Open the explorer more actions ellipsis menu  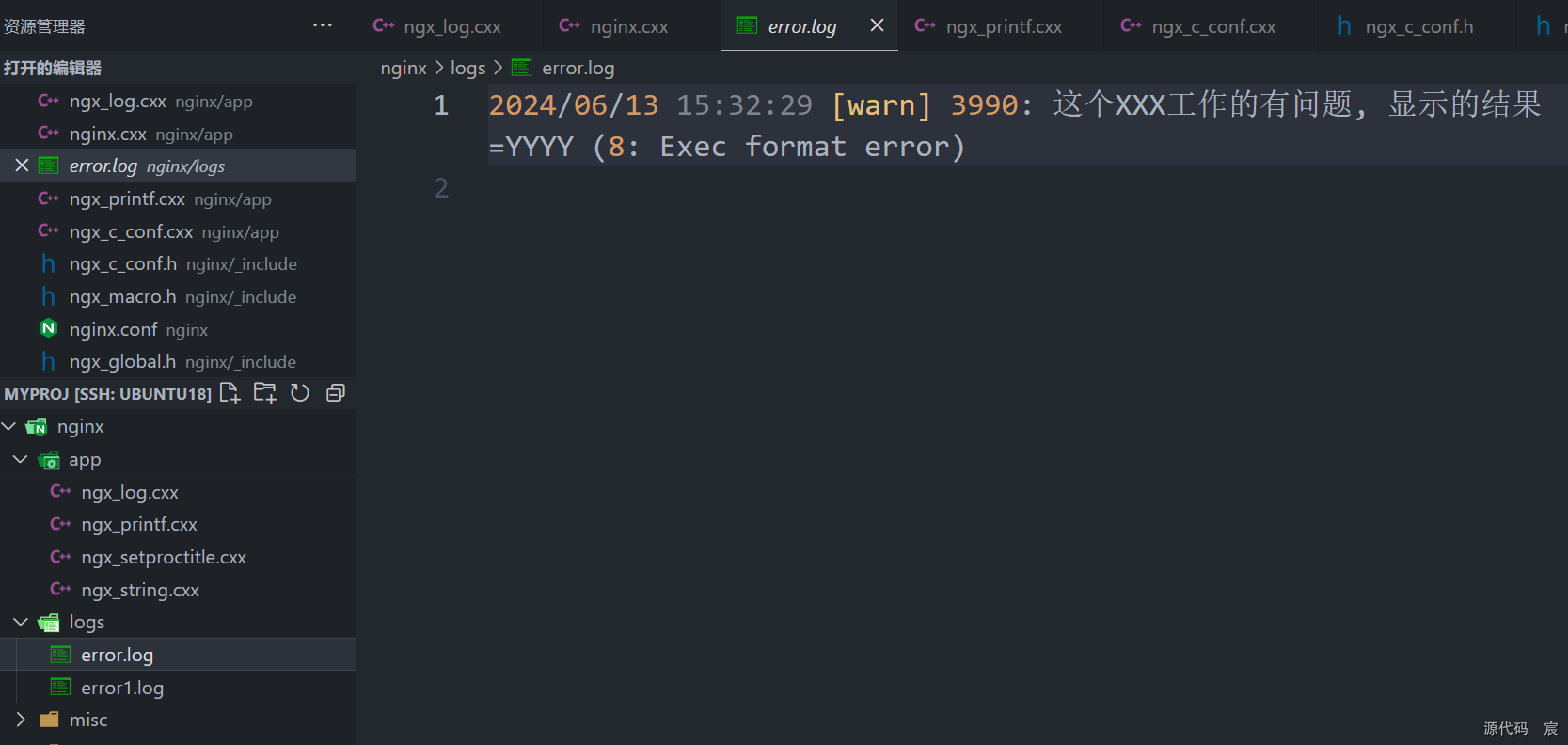[x=323, y=25]
